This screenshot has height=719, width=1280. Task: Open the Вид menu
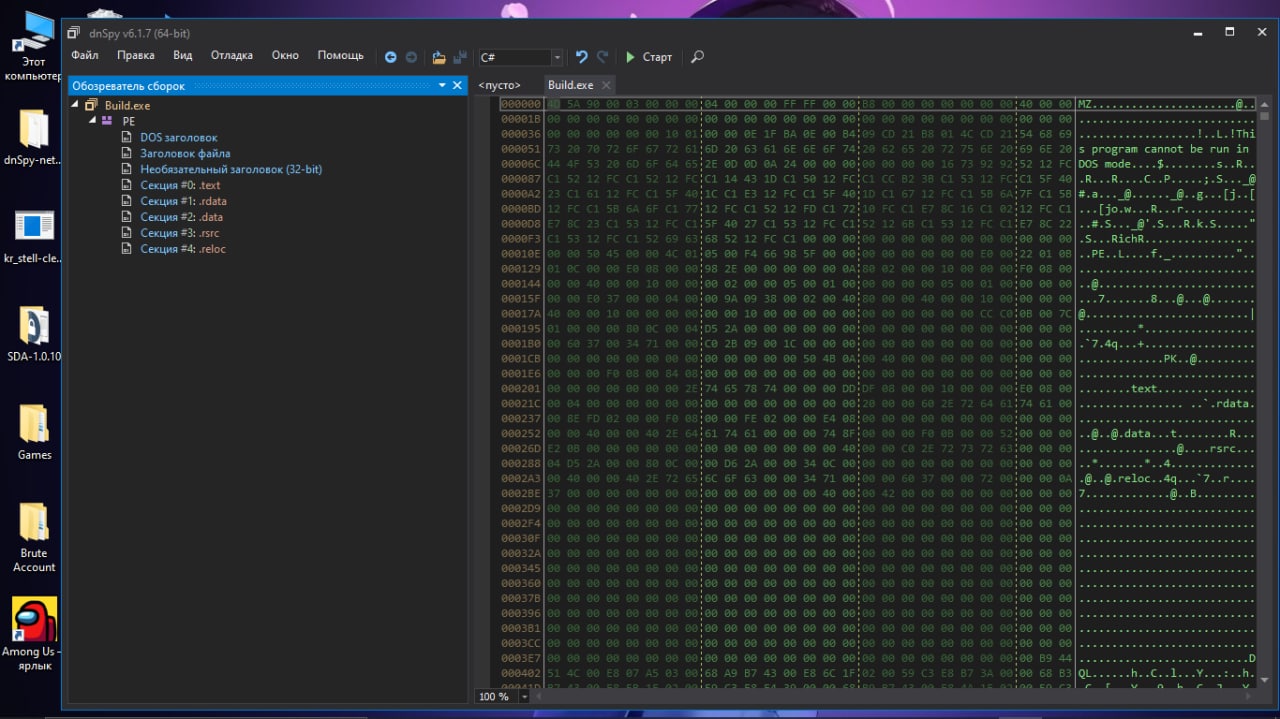tap(182, 56)
